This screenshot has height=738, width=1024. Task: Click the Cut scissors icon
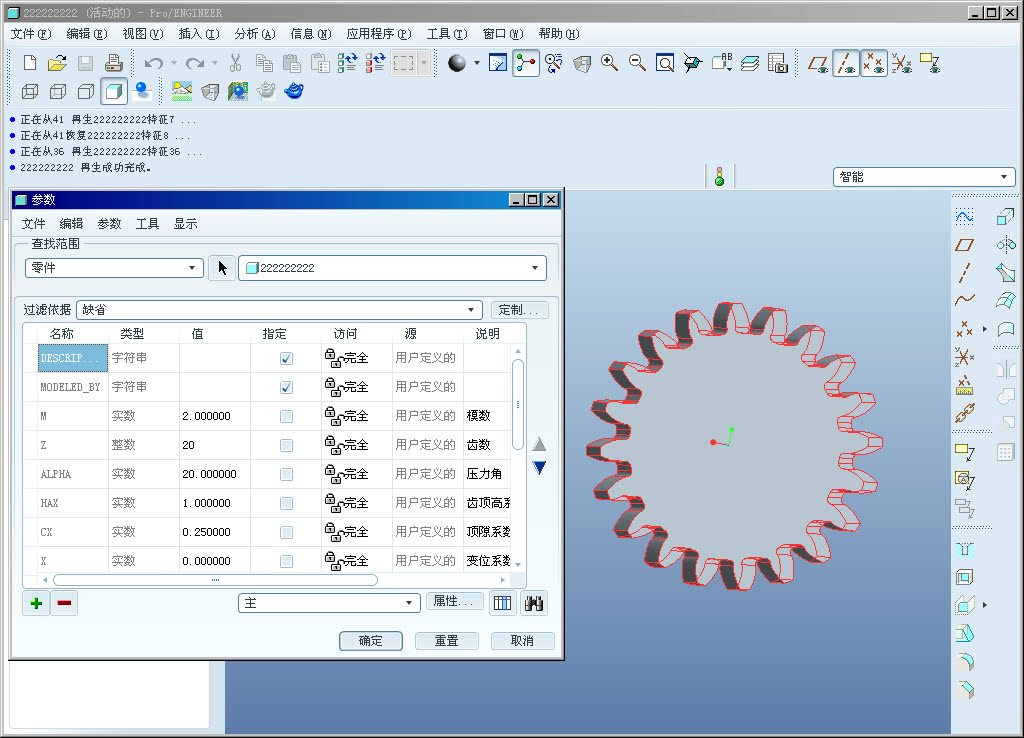[x=236, y=63]
